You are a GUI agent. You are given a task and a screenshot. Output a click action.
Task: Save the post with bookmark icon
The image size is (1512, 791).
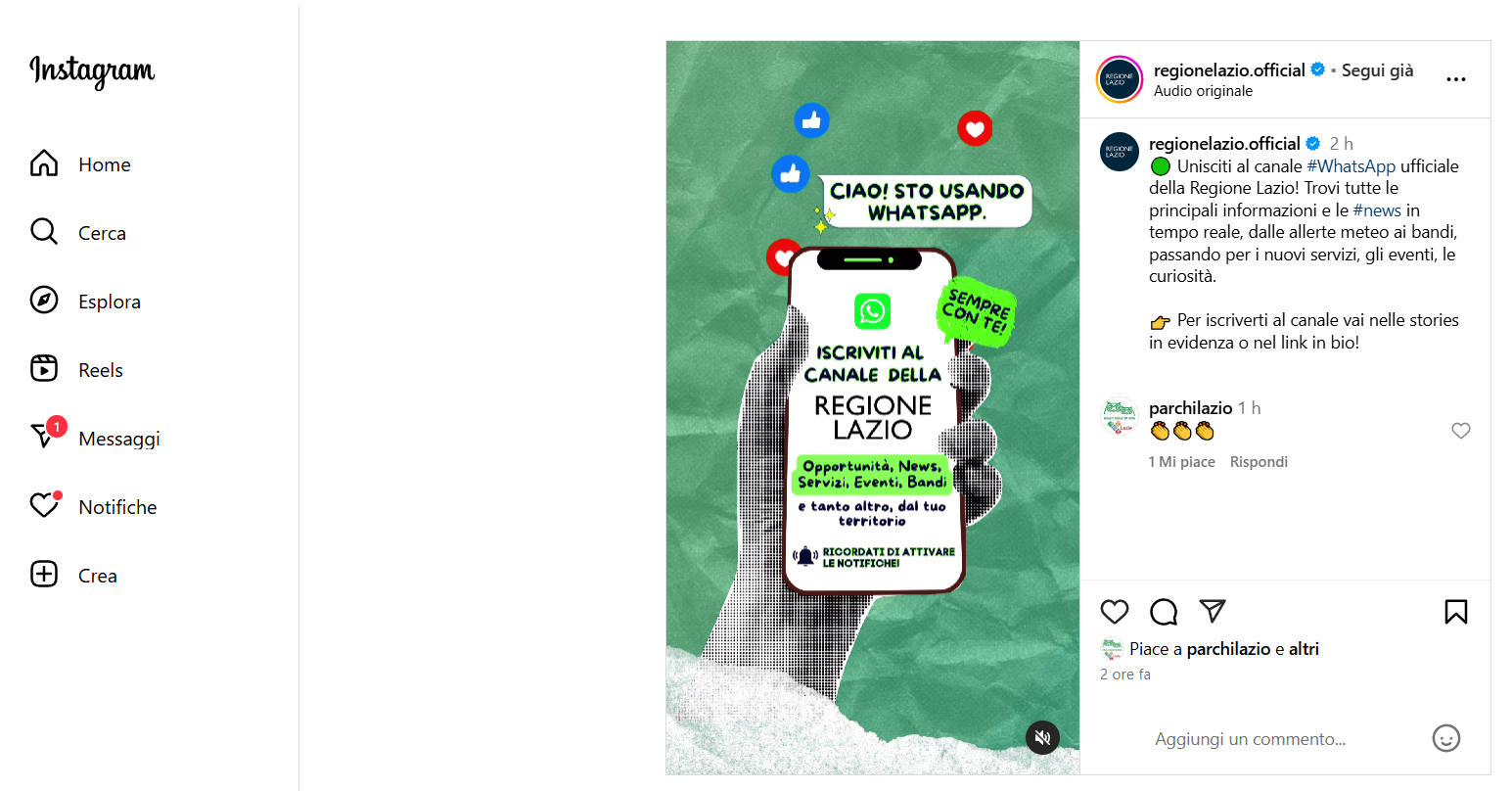pyautogui.click(x=1456, y=612)
